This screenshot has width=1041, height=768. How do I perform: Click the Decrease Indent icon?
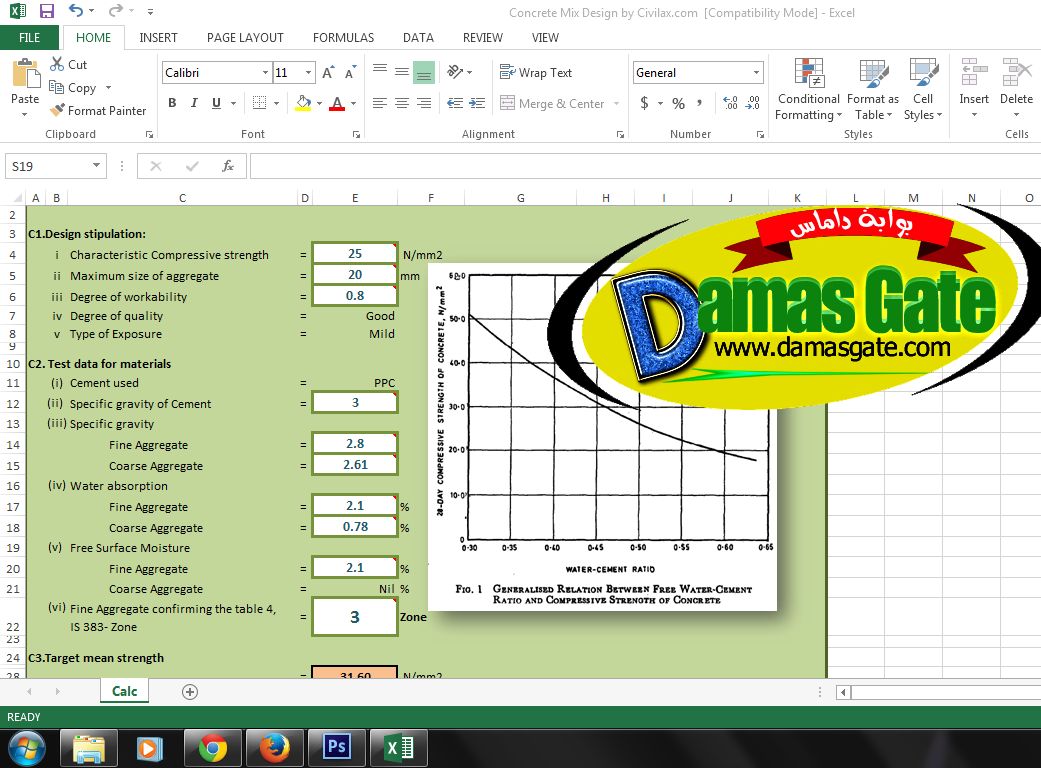[x=455, y=103]
